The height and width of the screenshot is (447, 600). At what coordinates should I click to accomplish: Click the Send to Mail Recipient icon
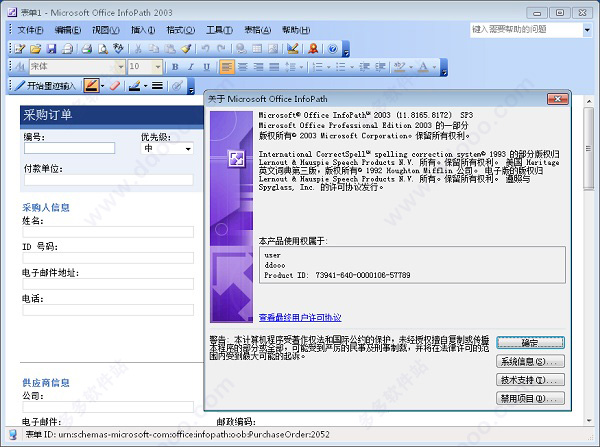[67, 49]
